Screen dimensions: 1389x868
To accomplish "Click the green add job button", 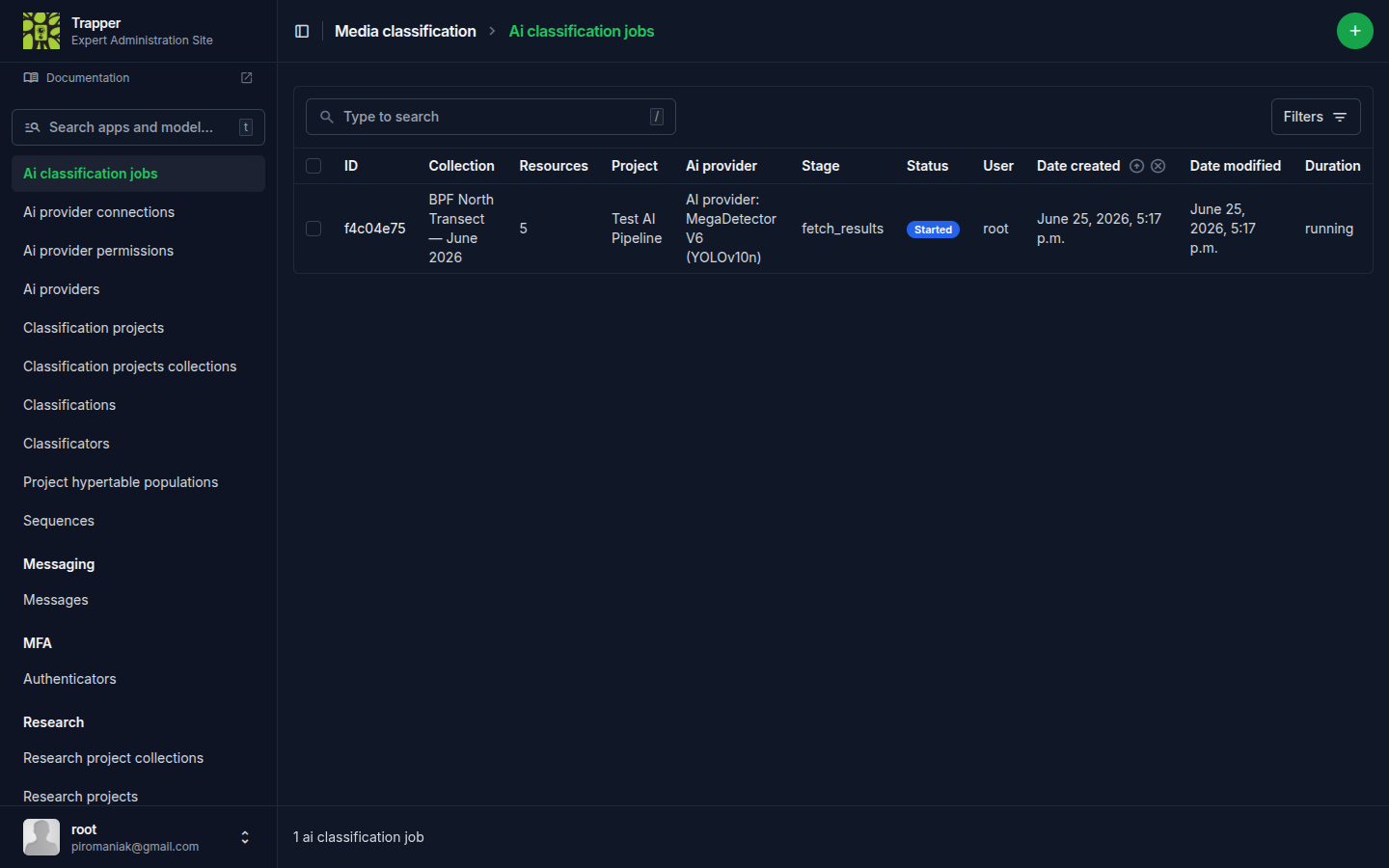I will 1354,31.
